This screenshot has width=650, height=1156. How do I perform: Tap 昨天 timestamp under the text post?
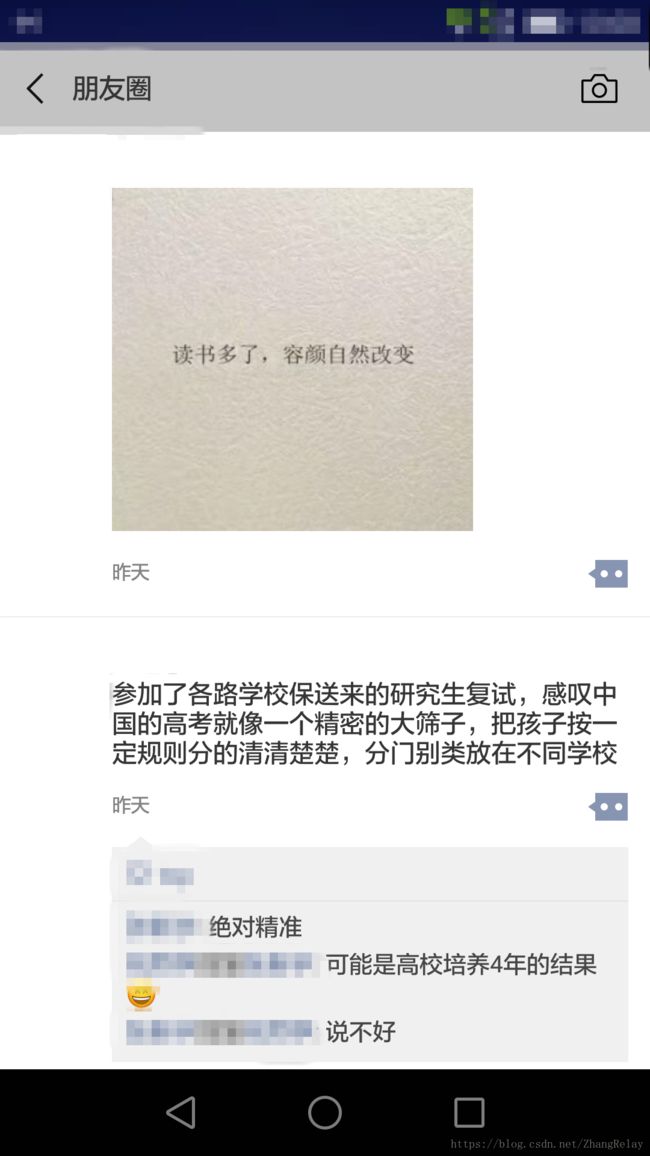131,805
